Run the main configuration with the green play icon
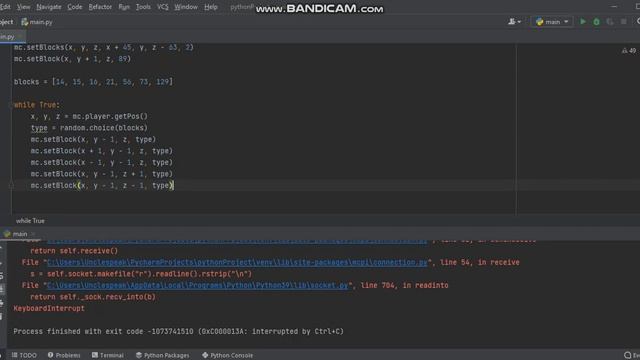The image size is (640, 360). [583, 22]
